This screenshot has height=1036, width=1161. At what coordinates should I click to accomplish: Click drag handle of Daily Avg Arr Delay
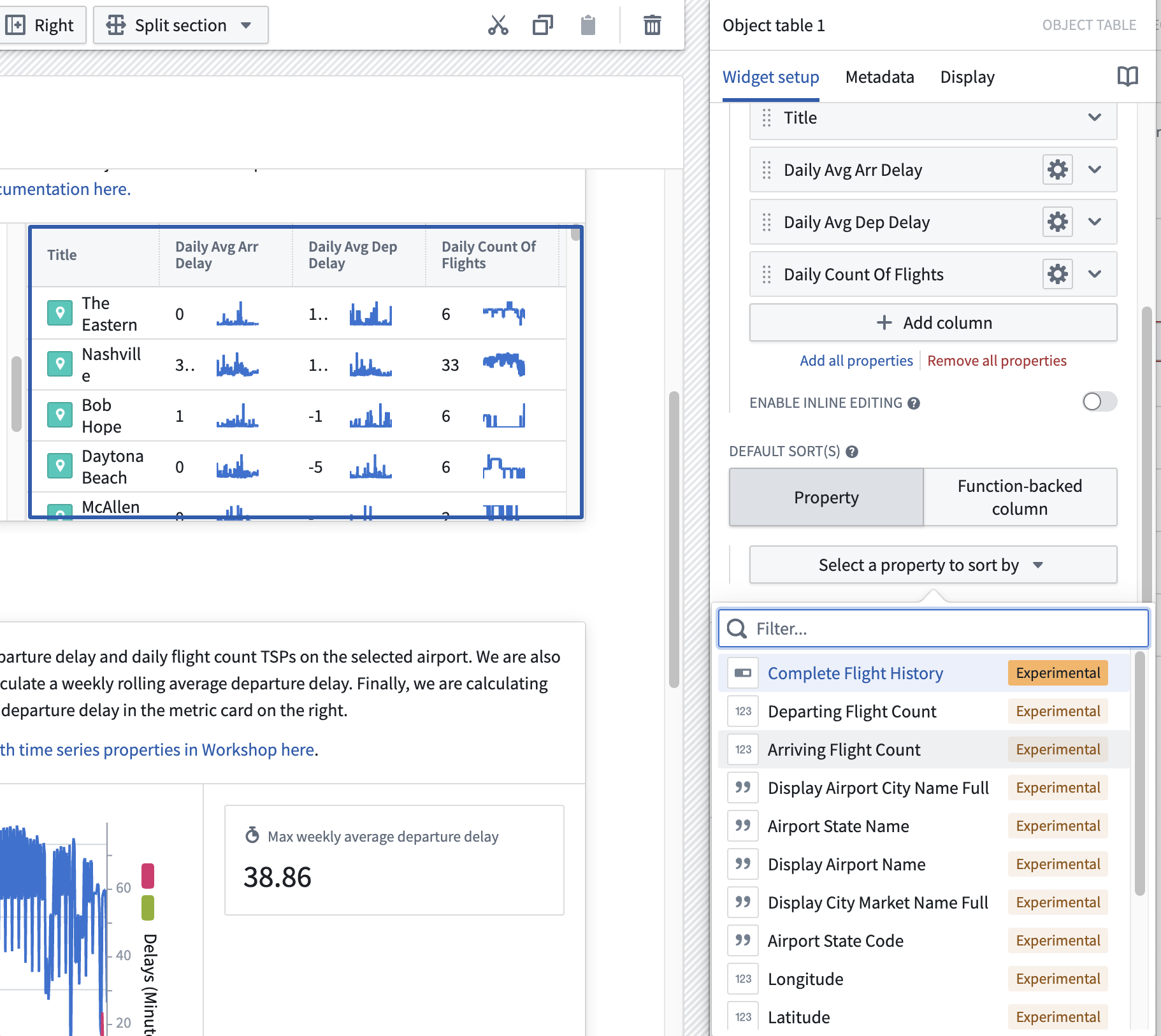click(x=767, y=170)
